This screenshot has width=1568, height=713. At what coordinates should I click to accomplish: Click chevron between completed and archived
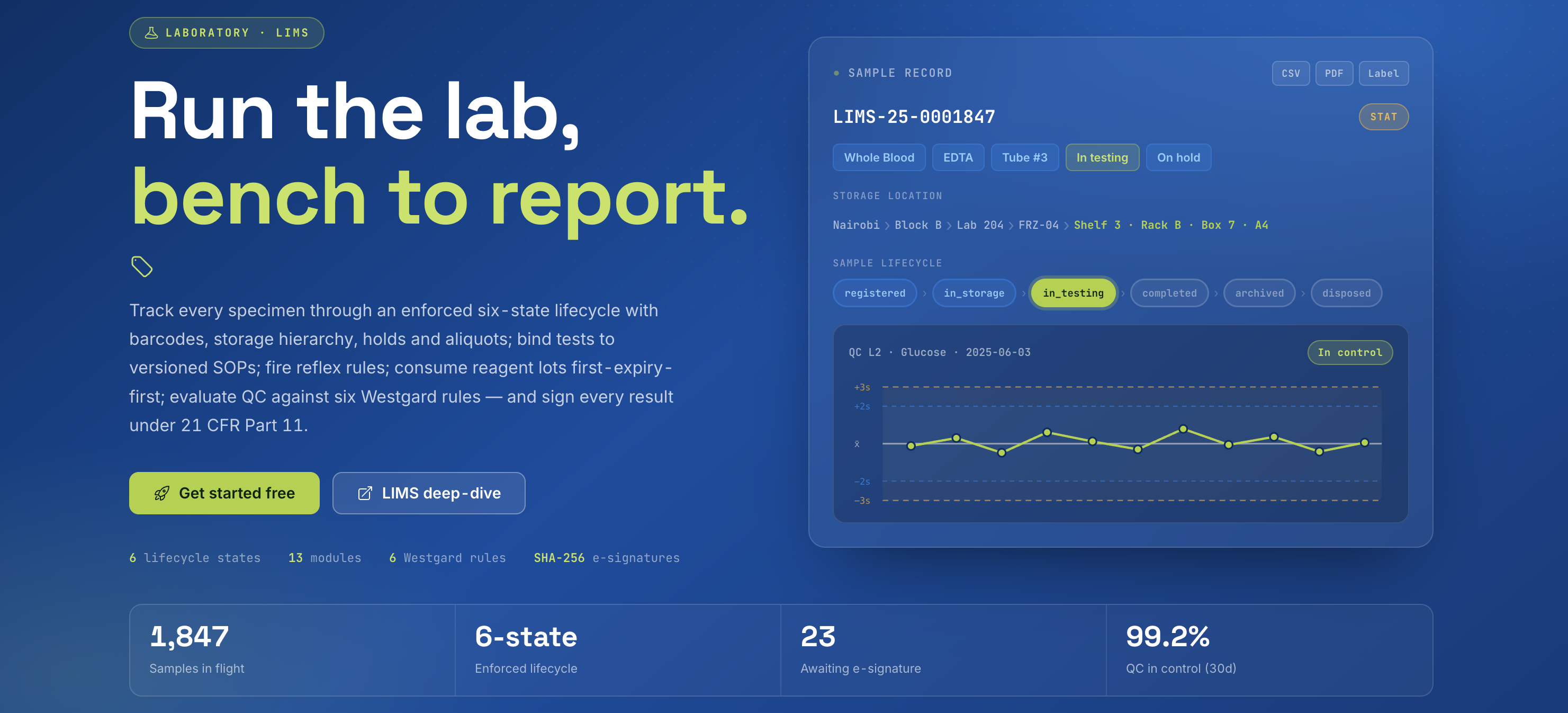[x=1216, y=293]
